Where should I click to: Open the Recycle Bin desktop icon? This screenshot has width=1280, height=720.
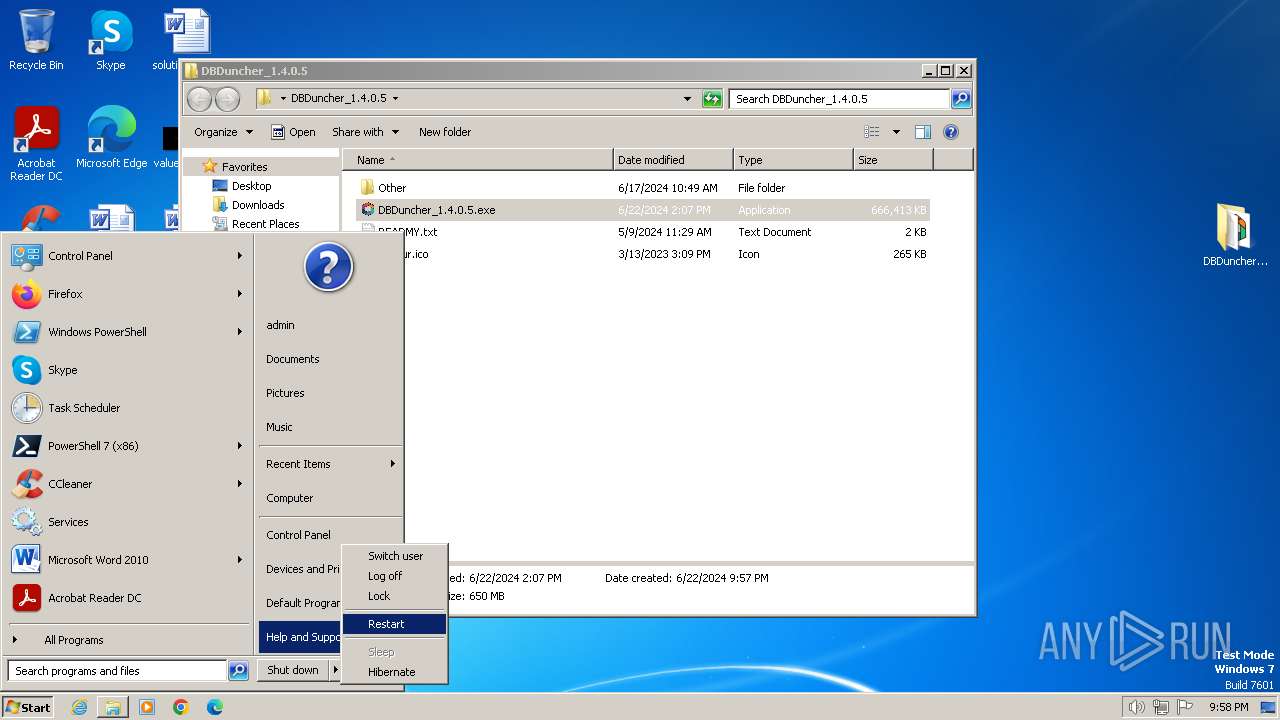point(36,40)
